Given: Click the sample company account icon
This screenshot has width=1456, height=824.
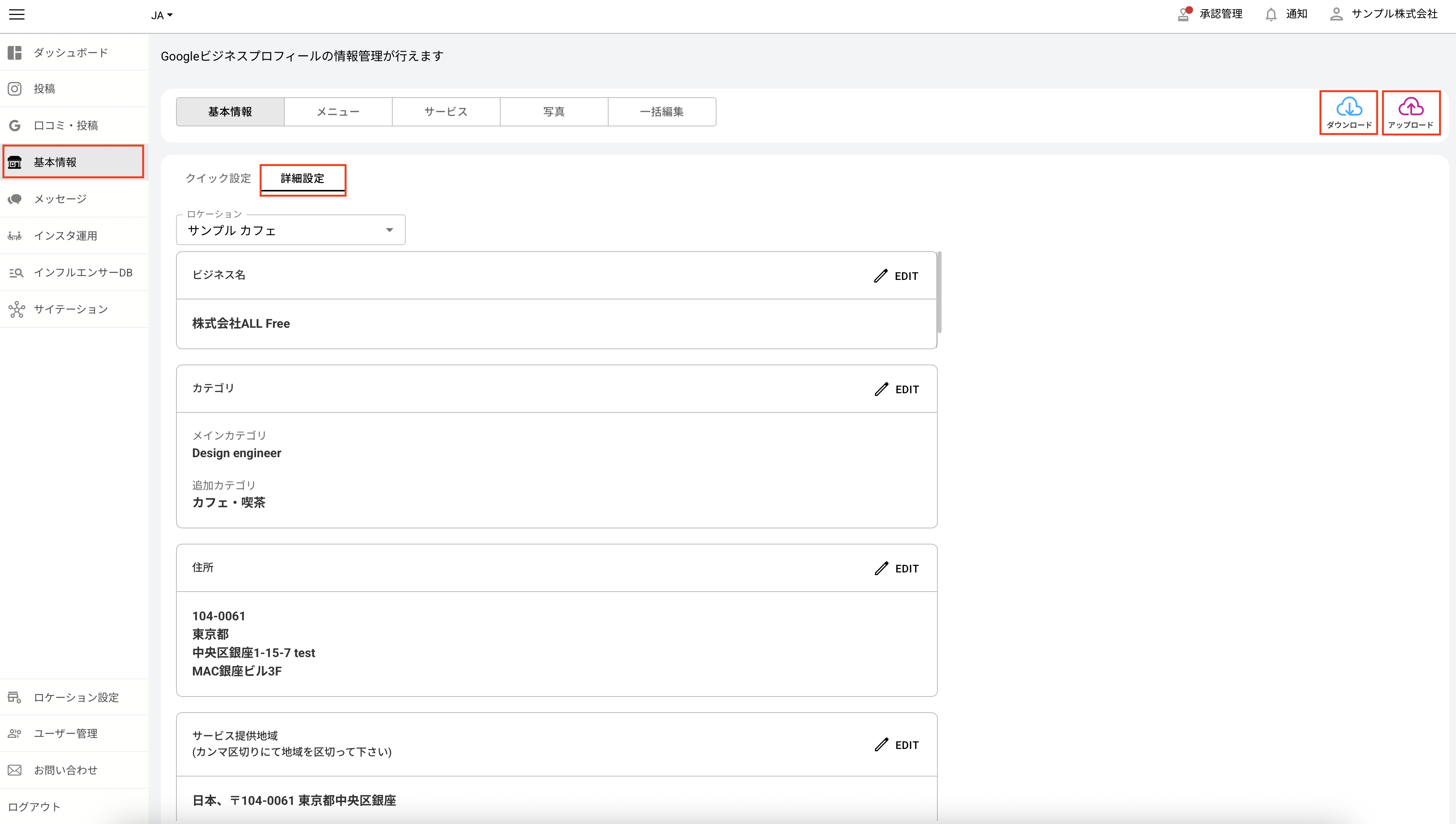Looking at the screenshot, I should pyautogui.click(x=1336, y=15).
